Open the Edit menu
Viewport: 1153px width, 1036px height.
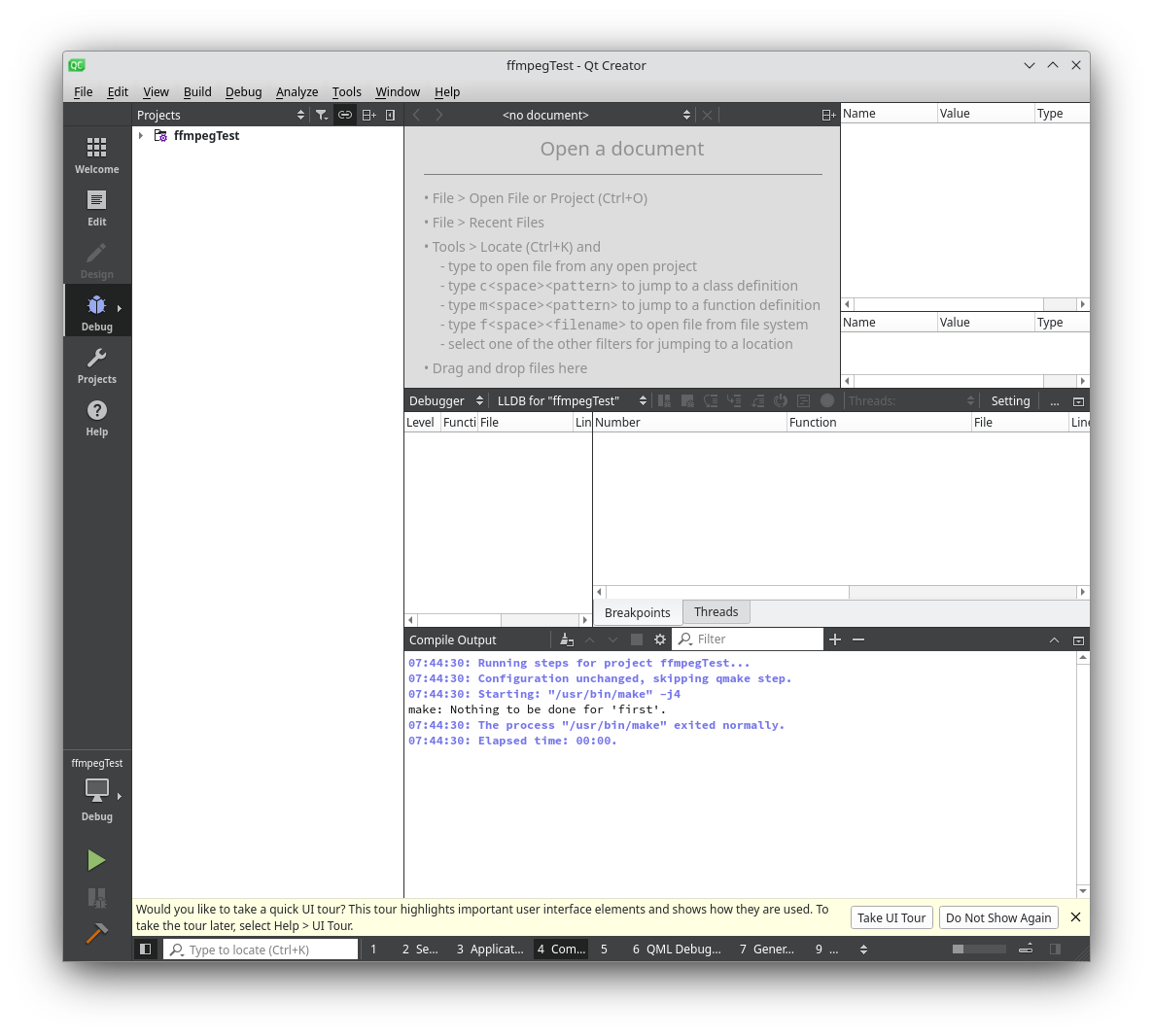[x=118, y=92]
